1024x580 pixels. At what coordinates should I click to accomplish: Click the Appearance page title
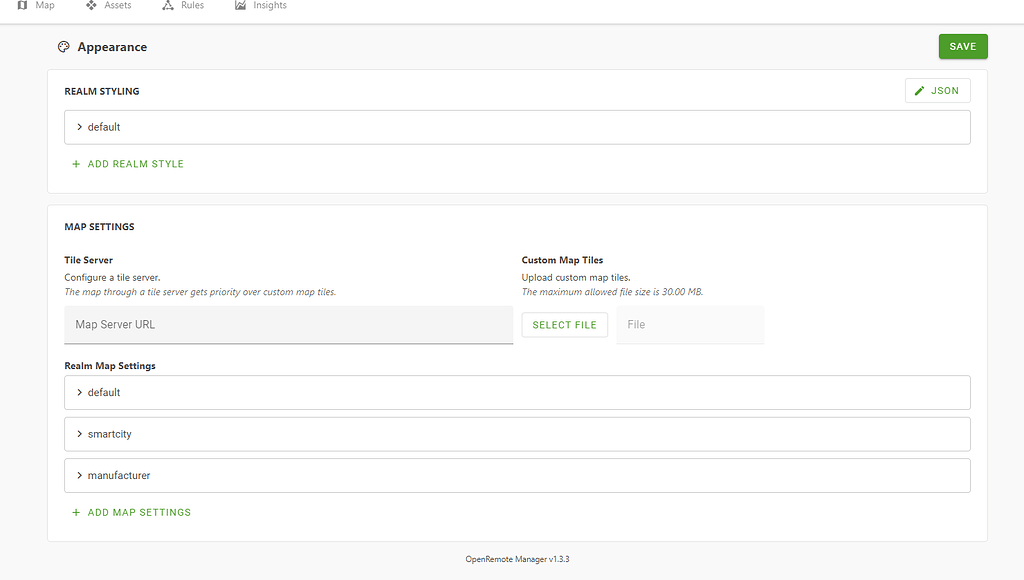pos(112,47)
